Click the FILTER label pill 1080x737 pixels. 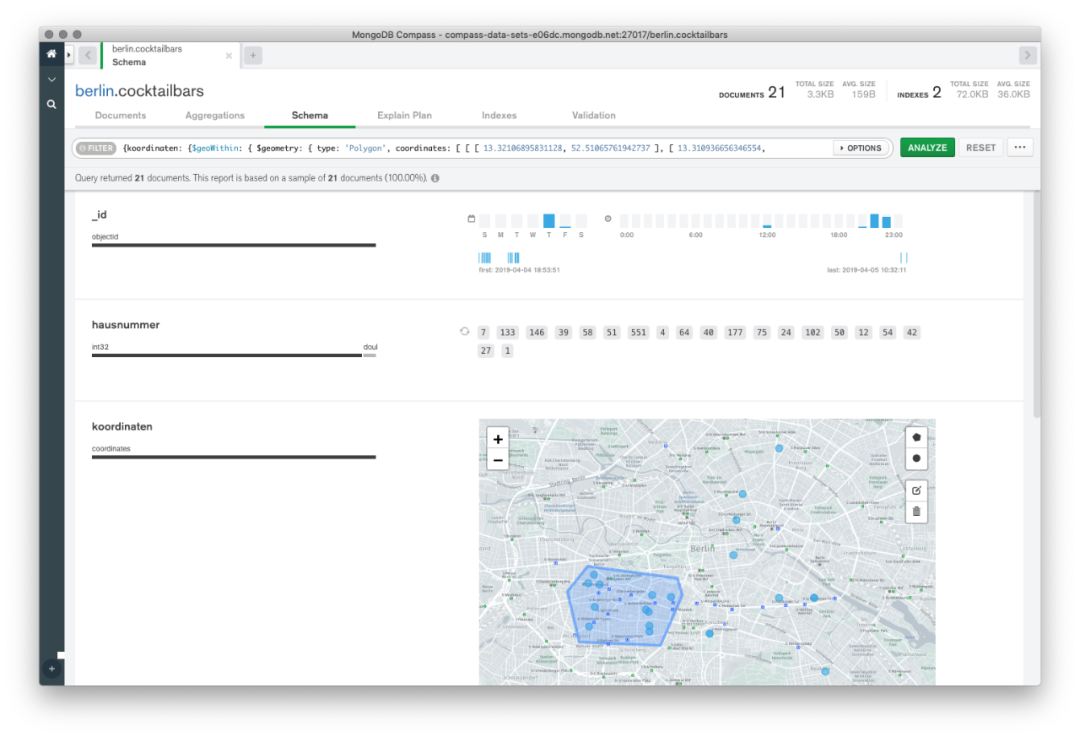(96, 148)
